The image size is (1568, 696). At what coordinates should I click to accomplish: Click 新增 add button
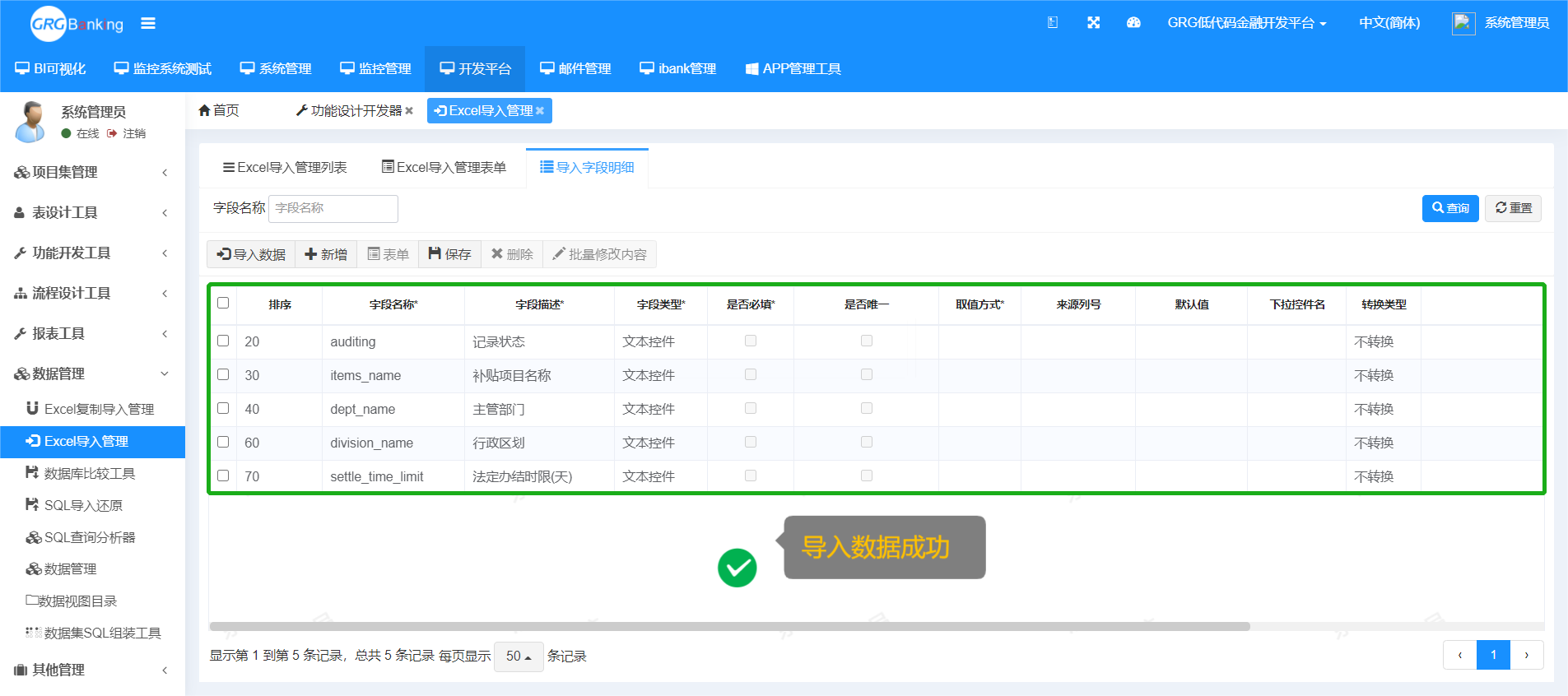point(326,254)
